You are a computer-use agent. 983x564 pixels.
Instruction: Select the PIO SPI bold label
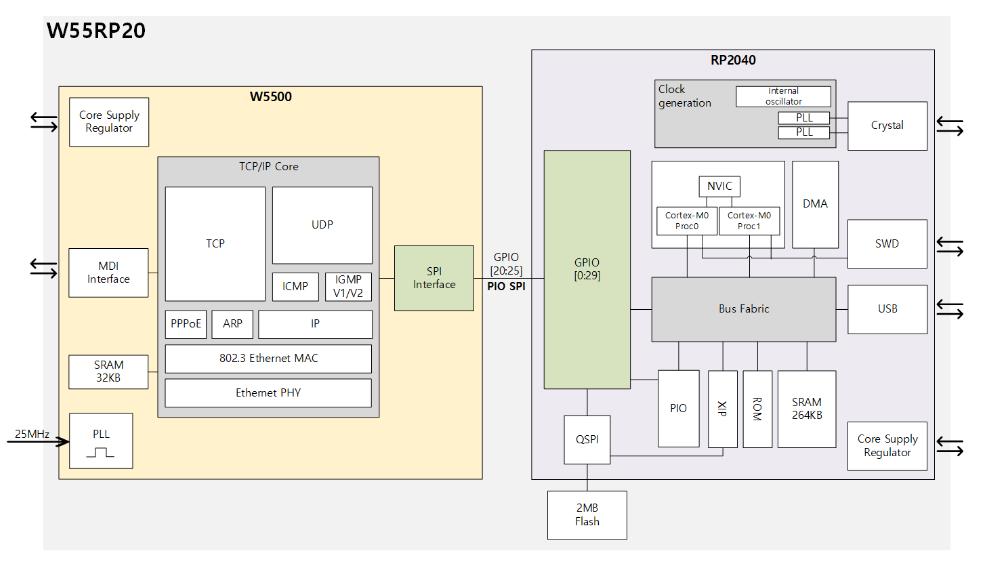tap(506, 286)
